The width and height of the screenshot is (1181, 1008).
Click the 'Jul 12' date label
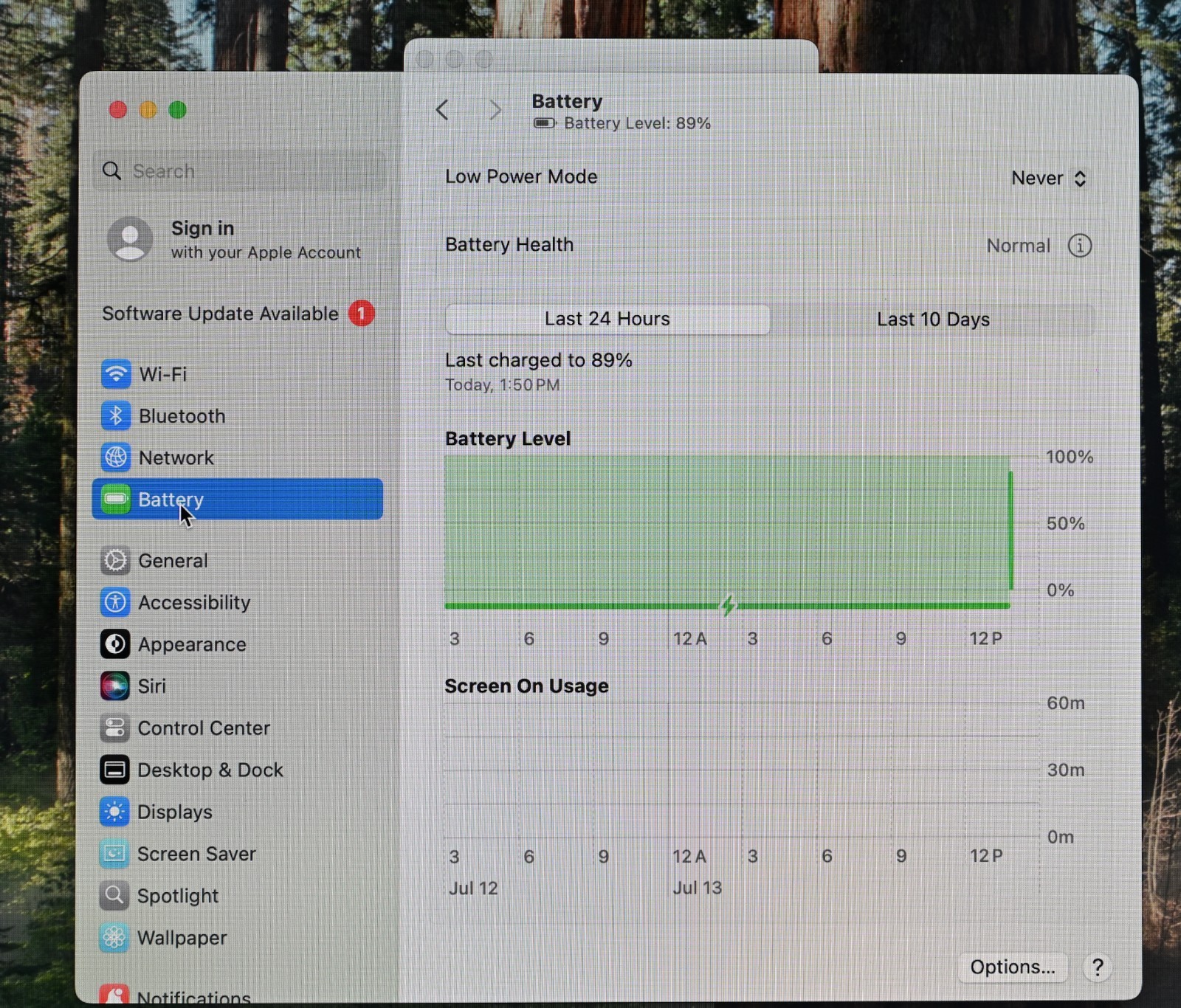pyautogui.click(x=474, y=888)
